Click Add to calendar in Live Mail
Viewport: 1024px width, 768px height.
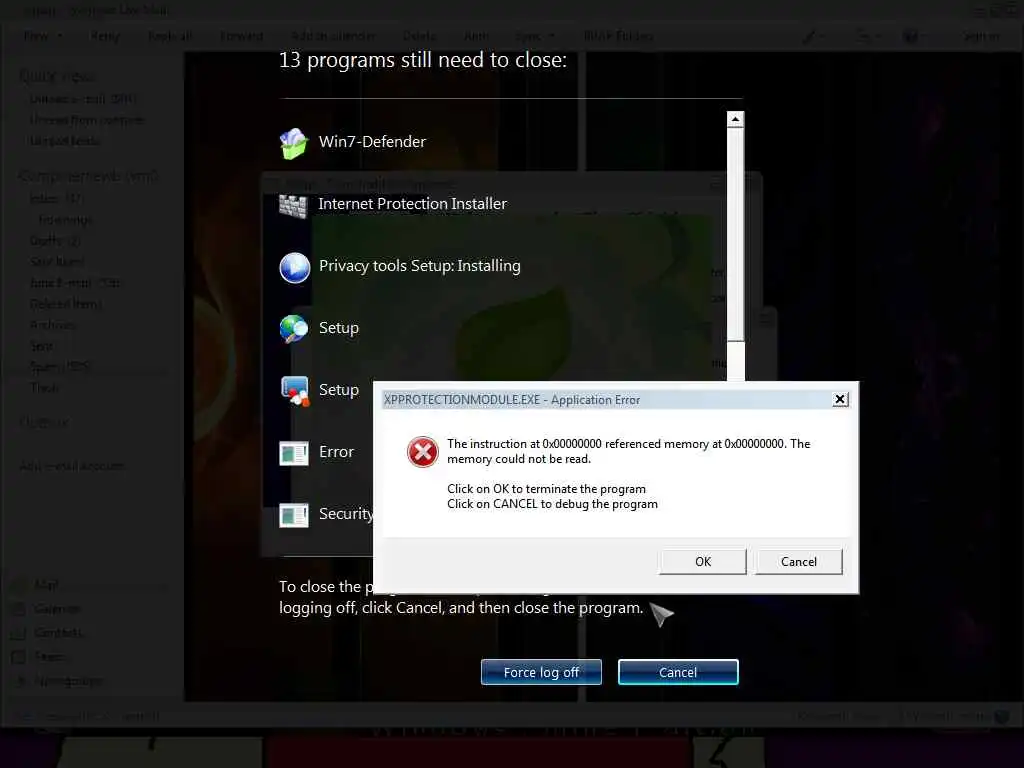[333, 36]
